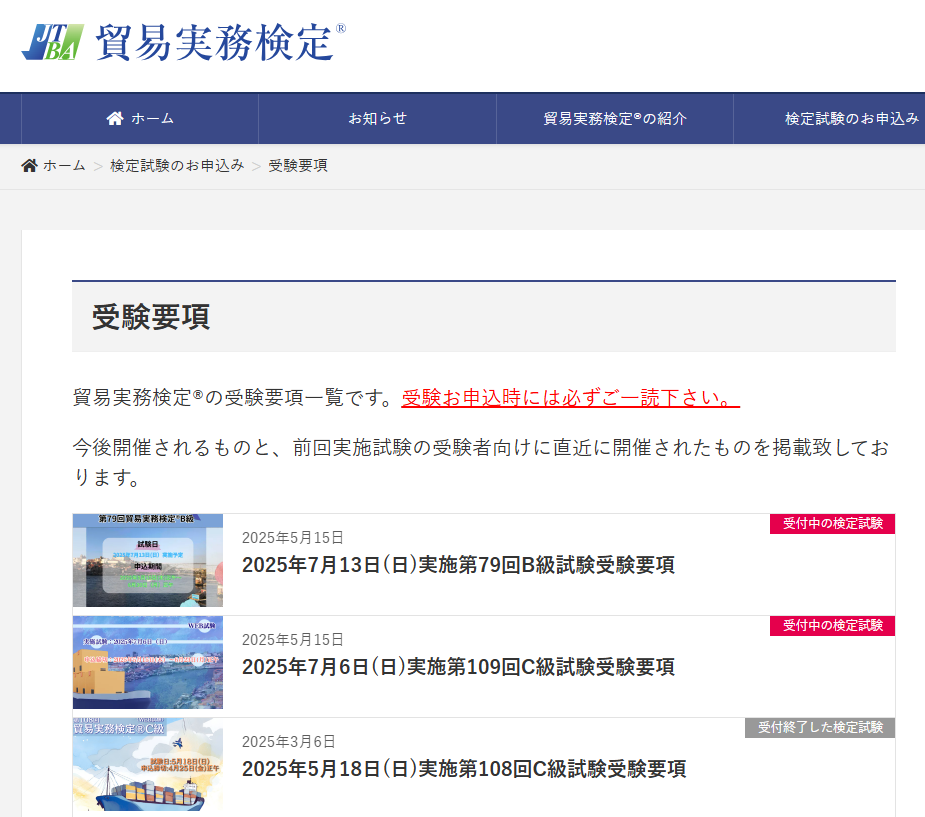Click the home icon in navigation bar
The height and width of the screenshot is (817, 925).
[x=115, y=118]
